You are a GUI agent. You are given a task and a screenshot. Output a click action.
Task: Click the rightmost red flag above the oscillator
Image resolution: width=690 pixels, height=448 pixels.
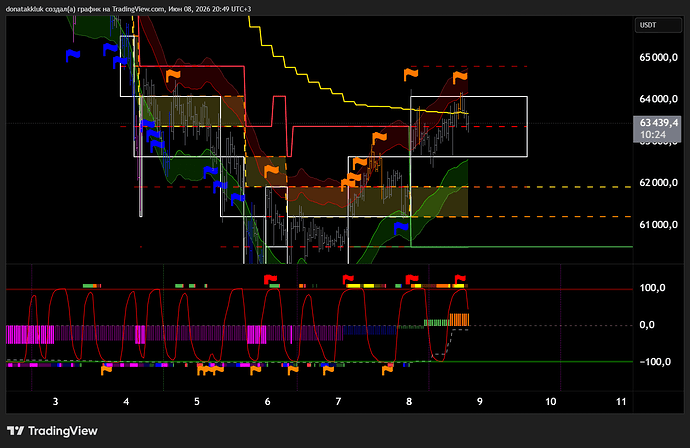(460, 279)
